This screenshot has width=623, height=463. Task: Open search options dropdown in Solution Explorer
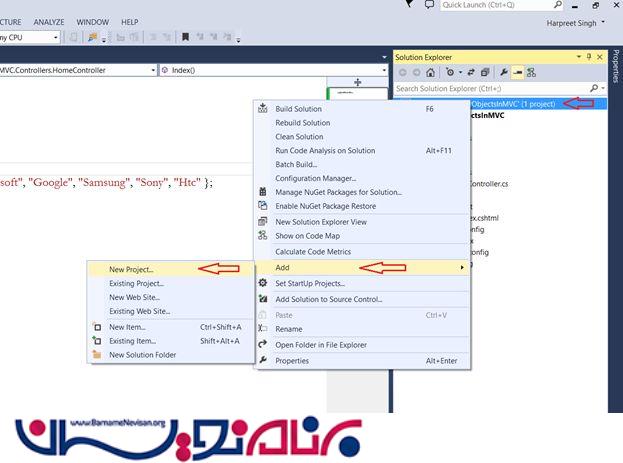point(603,88)
